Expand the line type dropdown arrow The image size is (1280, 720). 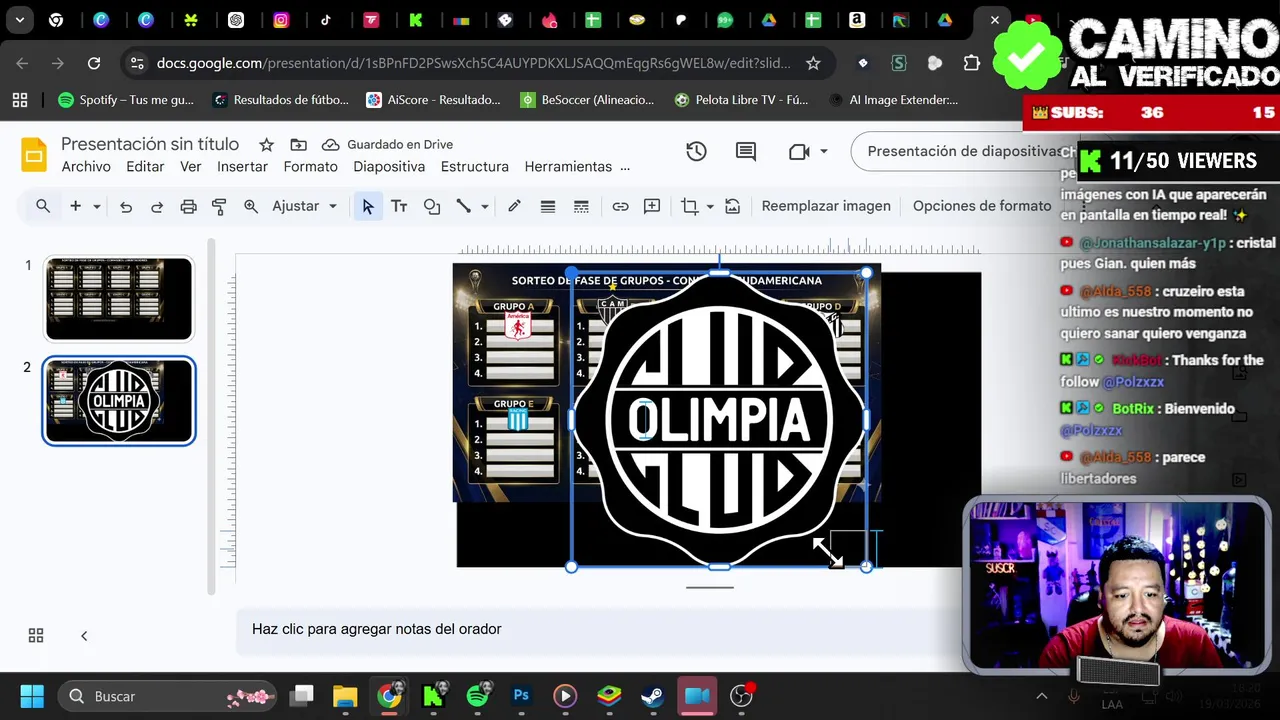tap(485, 207)
